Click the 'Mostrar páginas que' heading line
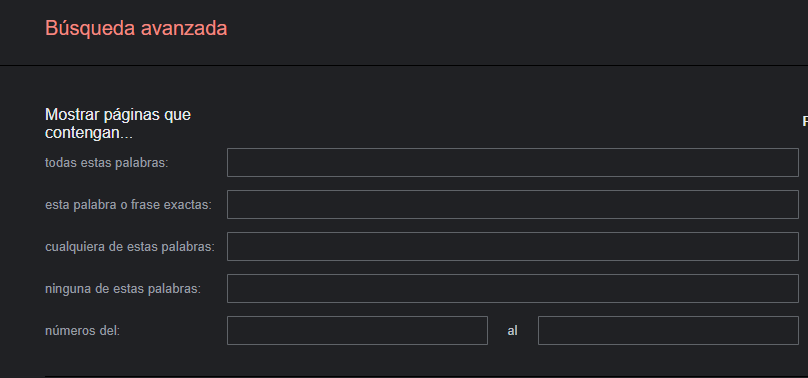 click(x=118, y=114)
